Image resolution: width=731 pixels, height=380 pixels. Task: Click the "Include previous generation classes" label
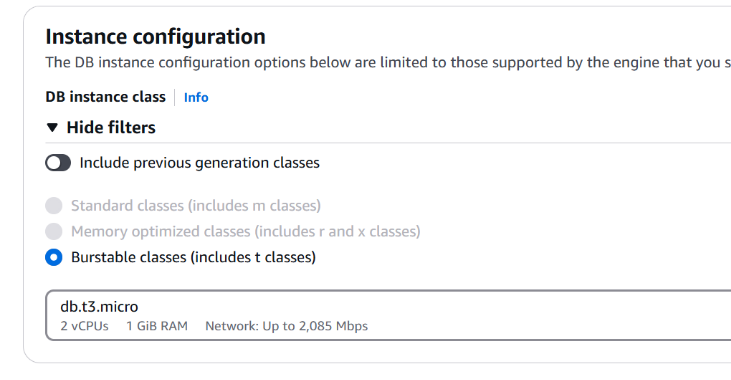[x=200, y=163]
